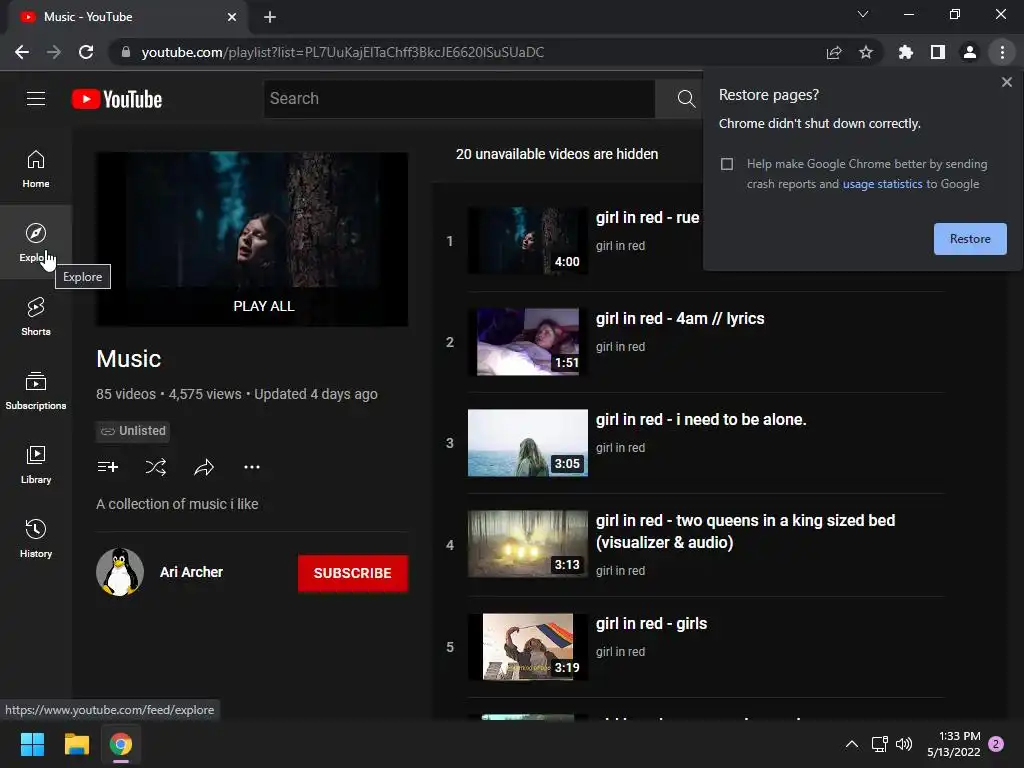Open the notification badge showing 2
Image resolution: width=1024 pixels, height=768 pixels.
point(996,744)
